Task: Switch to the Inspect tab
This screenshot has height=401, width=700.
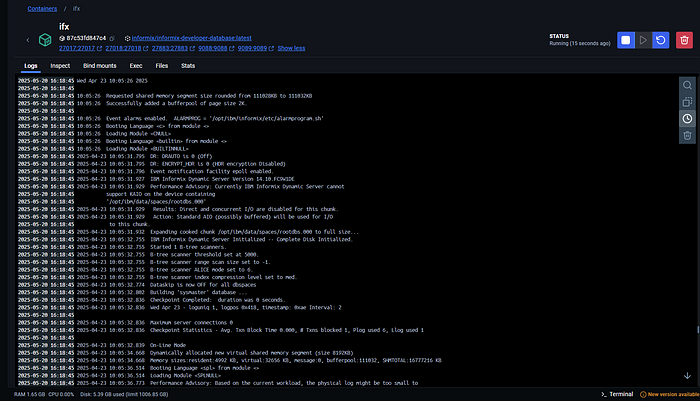Action: [x=60, y=66]
